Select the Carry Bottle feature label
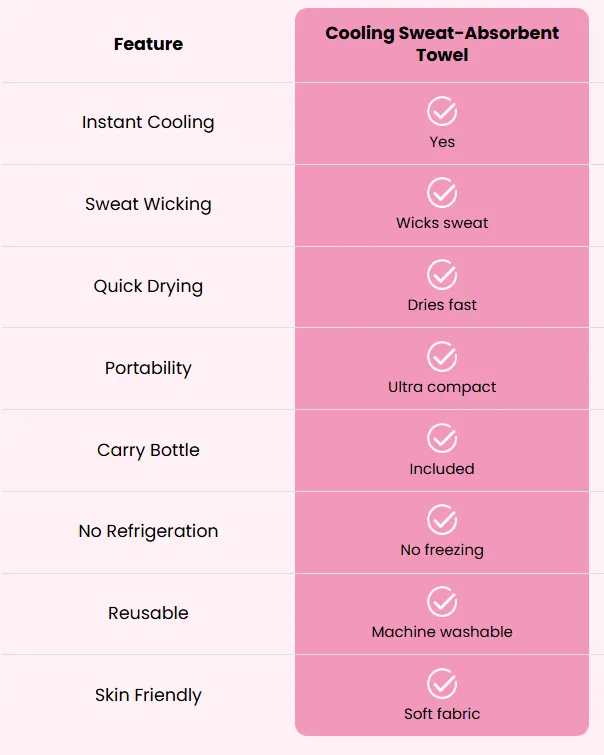The height and width of the screenshot is (755, 604). 148,450
